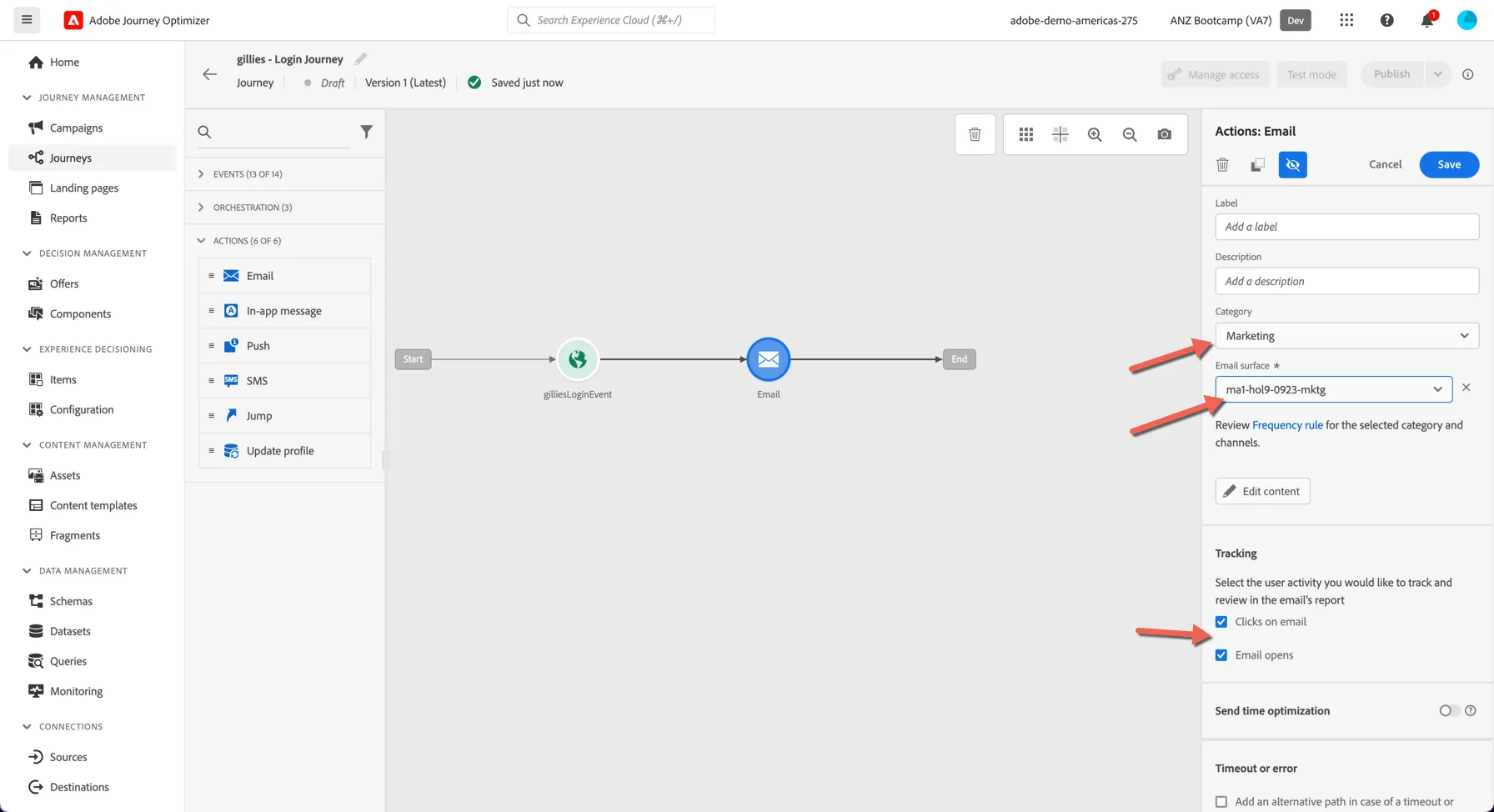Filter the activity palette list
1494x812 pixels.
(x=366, y=132)
